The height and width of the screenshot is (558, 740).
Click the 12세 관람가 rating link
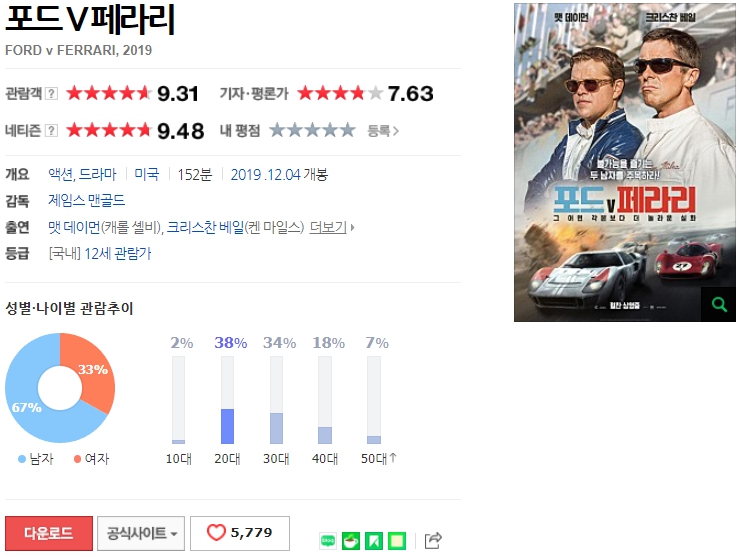118,254
